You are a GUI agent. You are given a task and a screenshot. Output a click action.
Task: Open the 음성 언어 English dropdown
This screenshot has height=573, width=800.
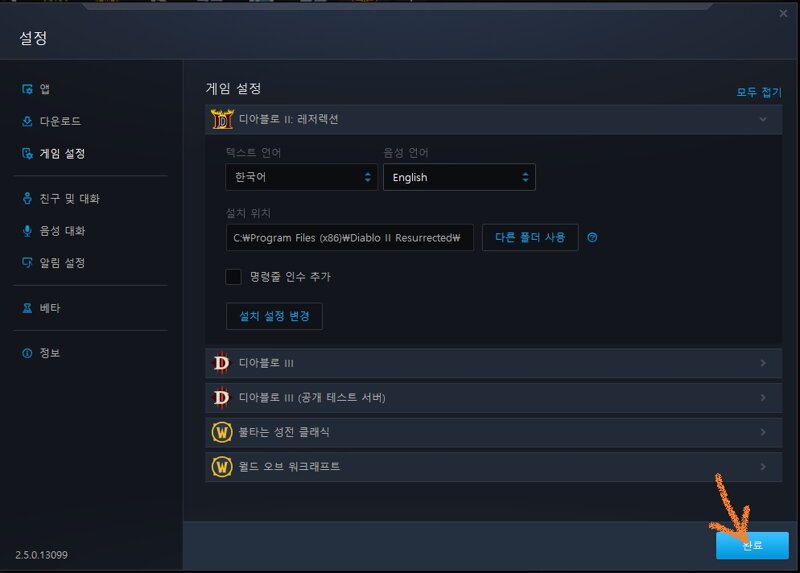pos(459,177)
